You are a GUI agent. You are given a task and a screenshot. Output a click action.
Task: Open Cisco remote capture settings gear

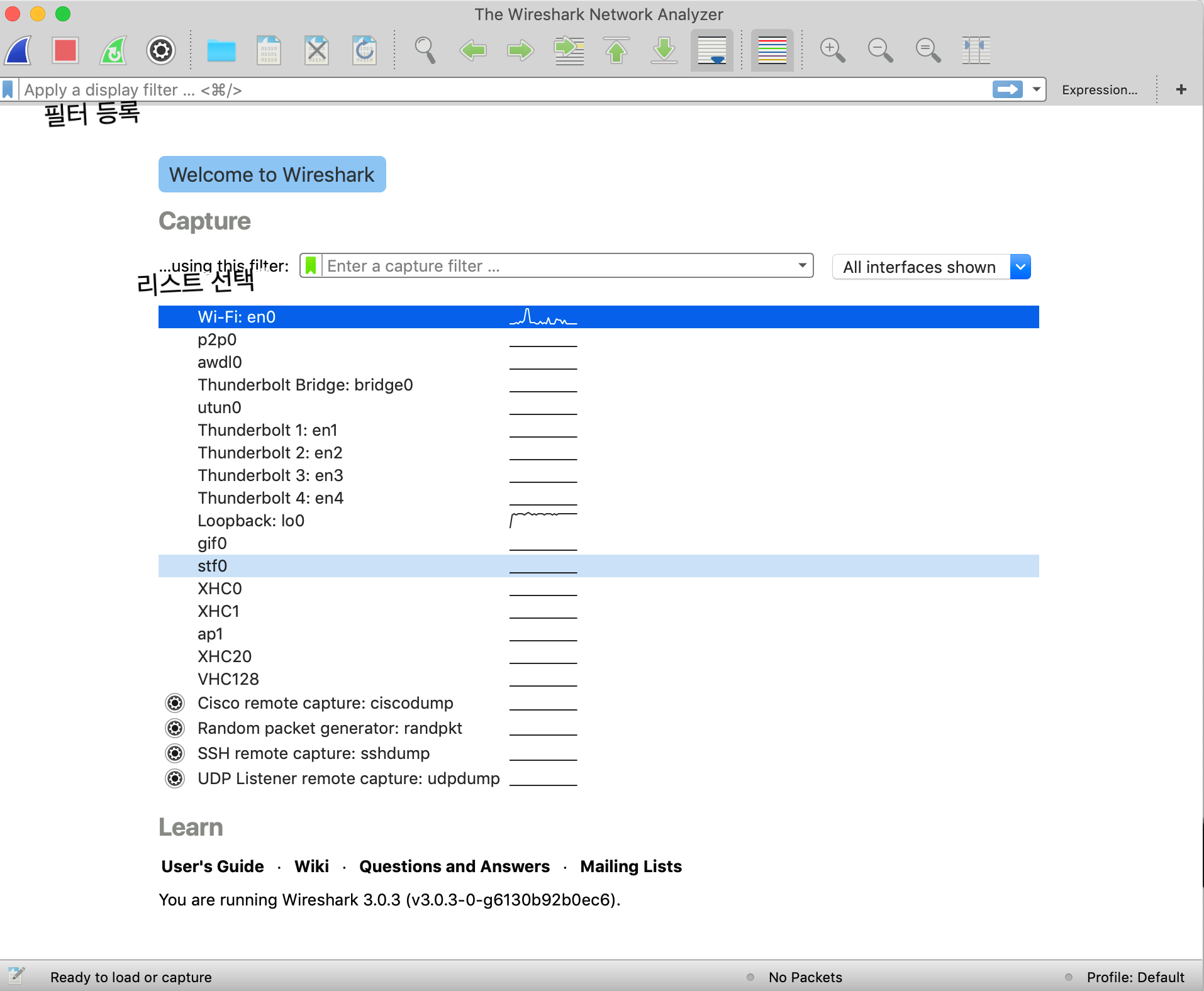[175, 703]
